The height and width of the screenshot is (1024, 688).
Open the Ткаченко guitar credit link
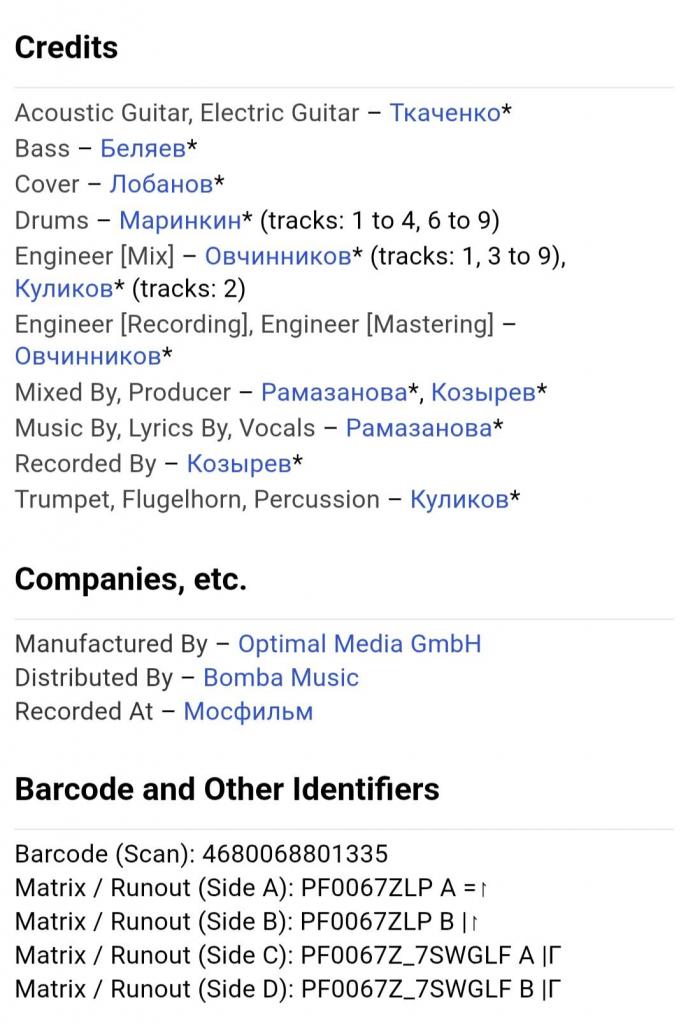click(x=445, y=113)
